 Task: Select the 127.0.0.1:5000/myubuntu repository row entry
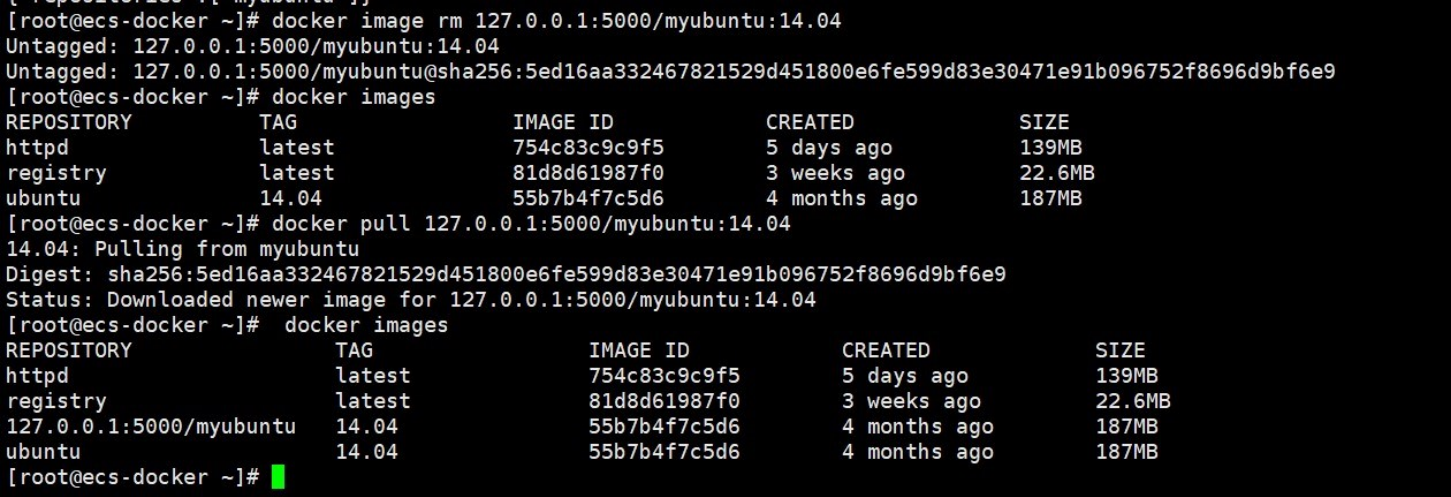tap(151, 427)
